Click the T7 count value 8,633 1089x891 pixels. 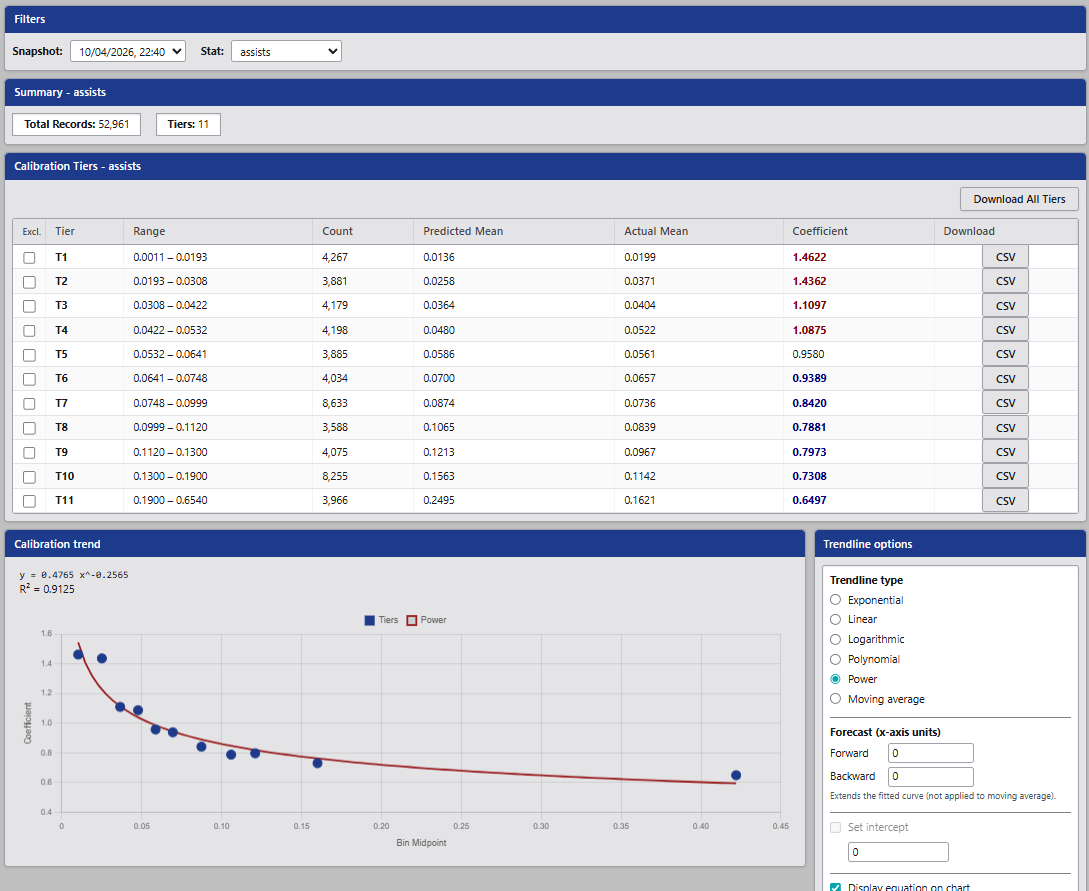(335, 403)
